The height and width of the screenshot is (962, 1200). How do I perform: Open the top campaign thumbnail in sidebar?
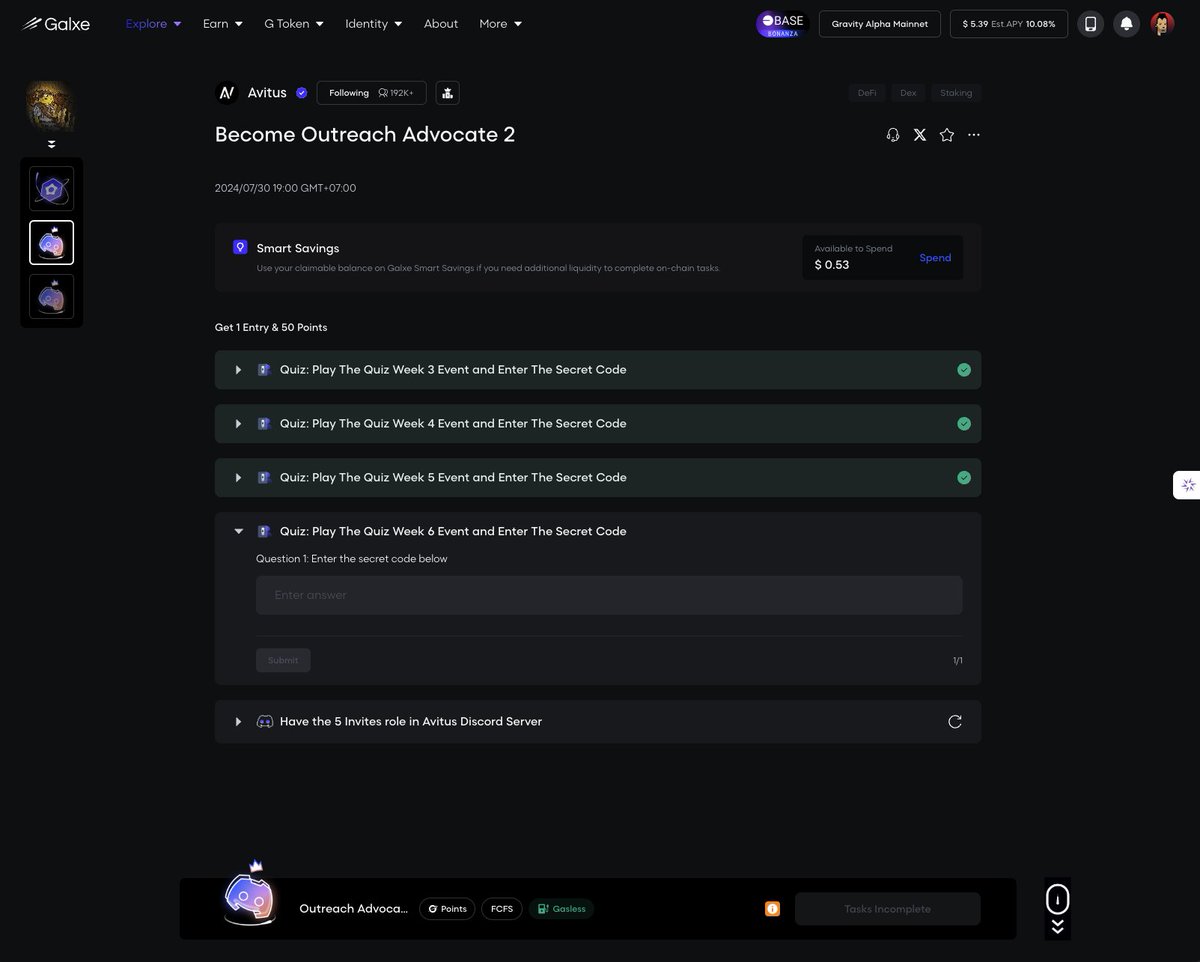tap(51, 106)
